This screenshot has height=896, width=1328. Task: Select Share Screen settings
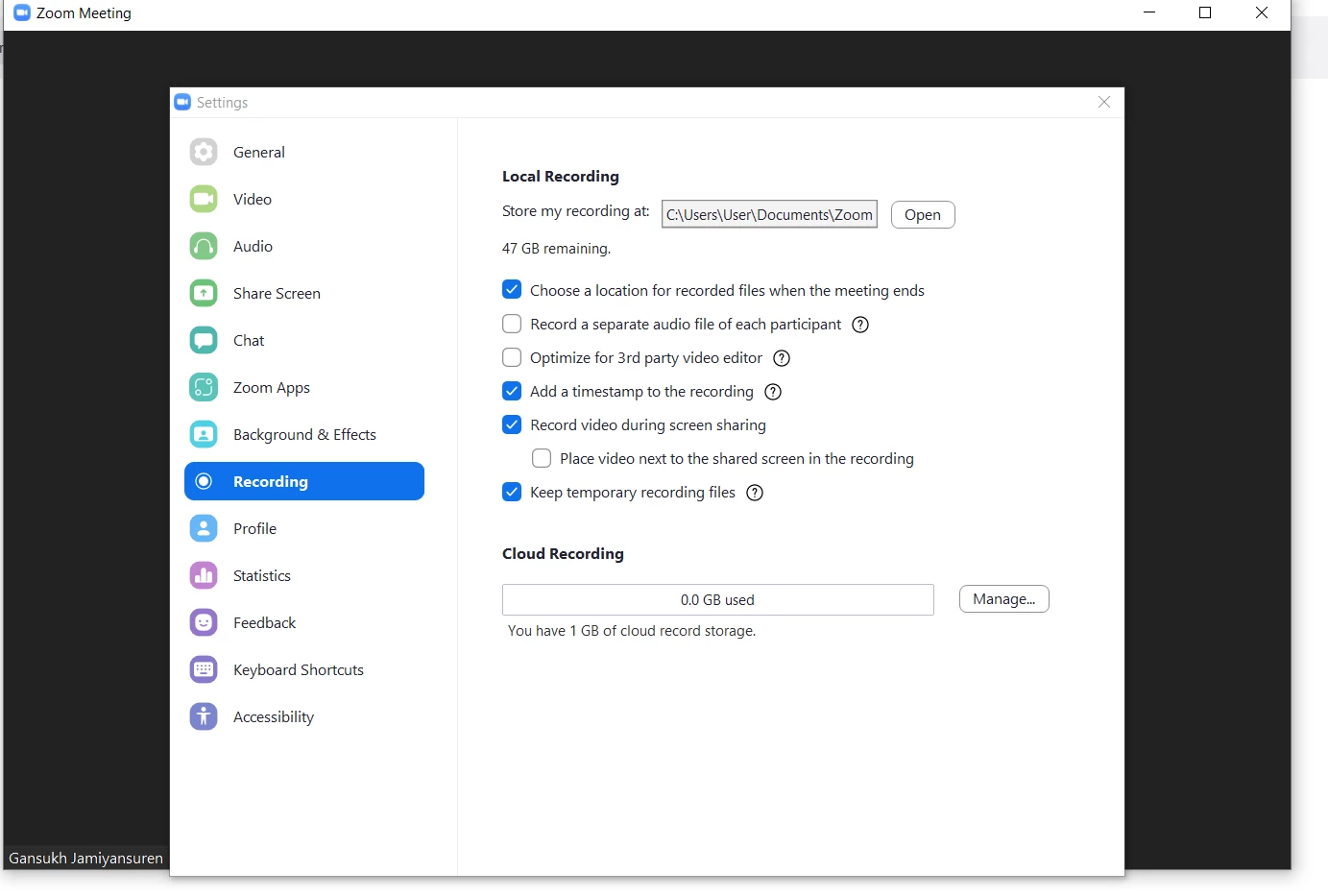click(304, 293)
